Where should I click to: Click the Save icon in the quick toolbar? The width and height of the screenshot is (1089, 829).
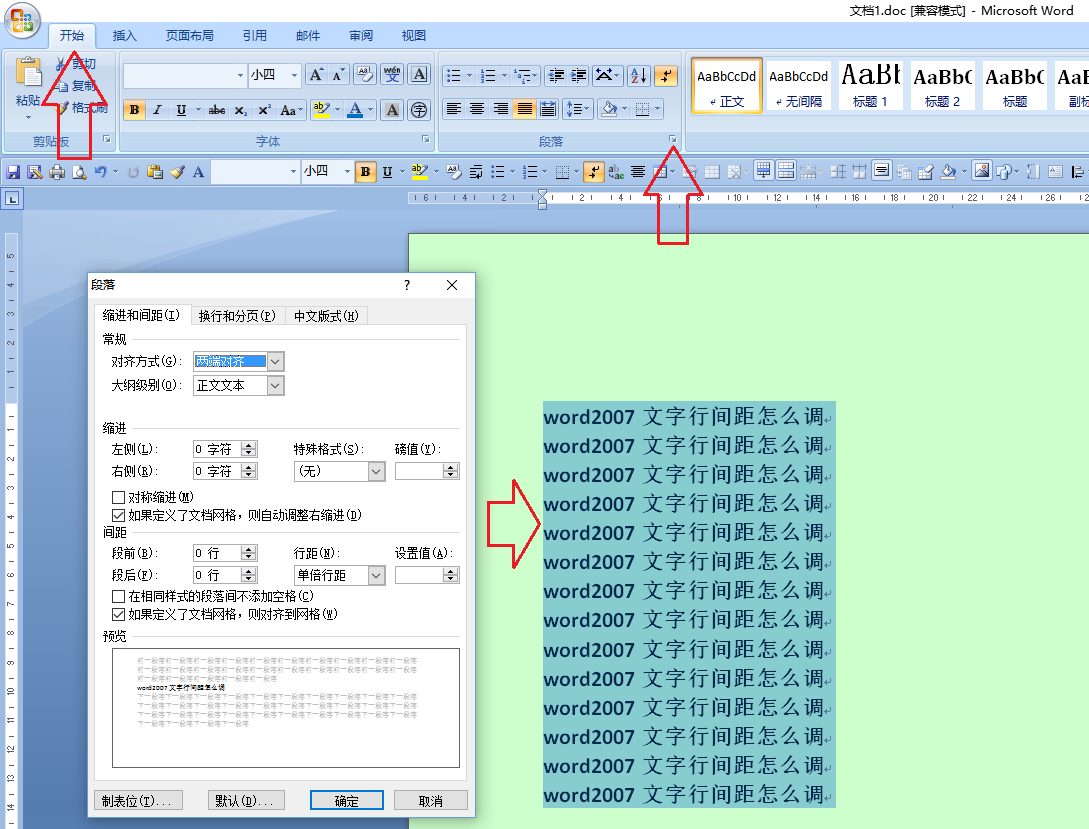click(x=13, y=171)
